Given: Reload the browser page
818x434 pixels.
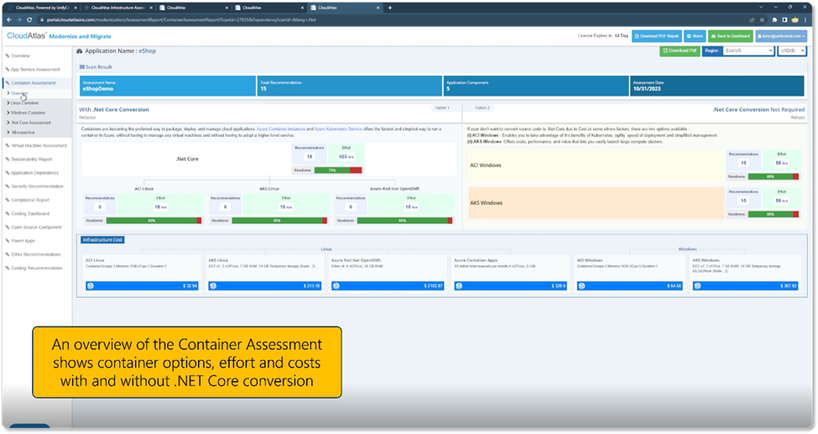Looking at the screenshot, I should pyautogui.click(x=29, y=20).
